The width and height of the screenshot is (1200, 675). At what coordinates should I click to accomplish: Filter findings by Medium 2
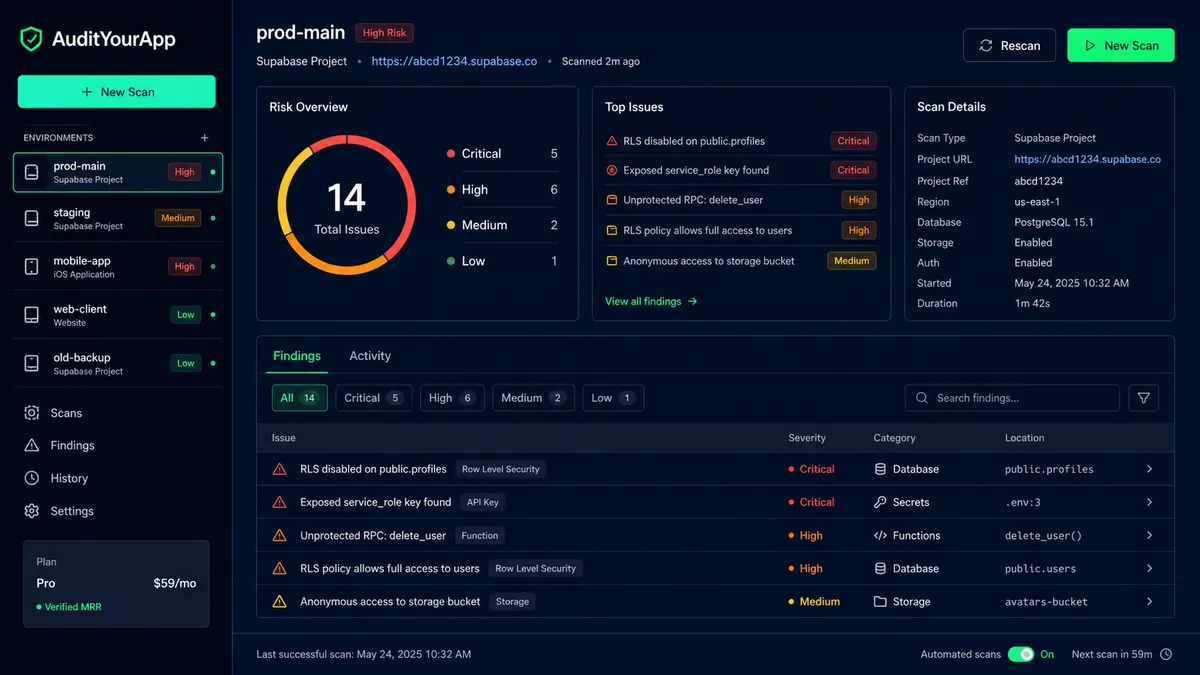pyautogui.click(x=533, y=398)
